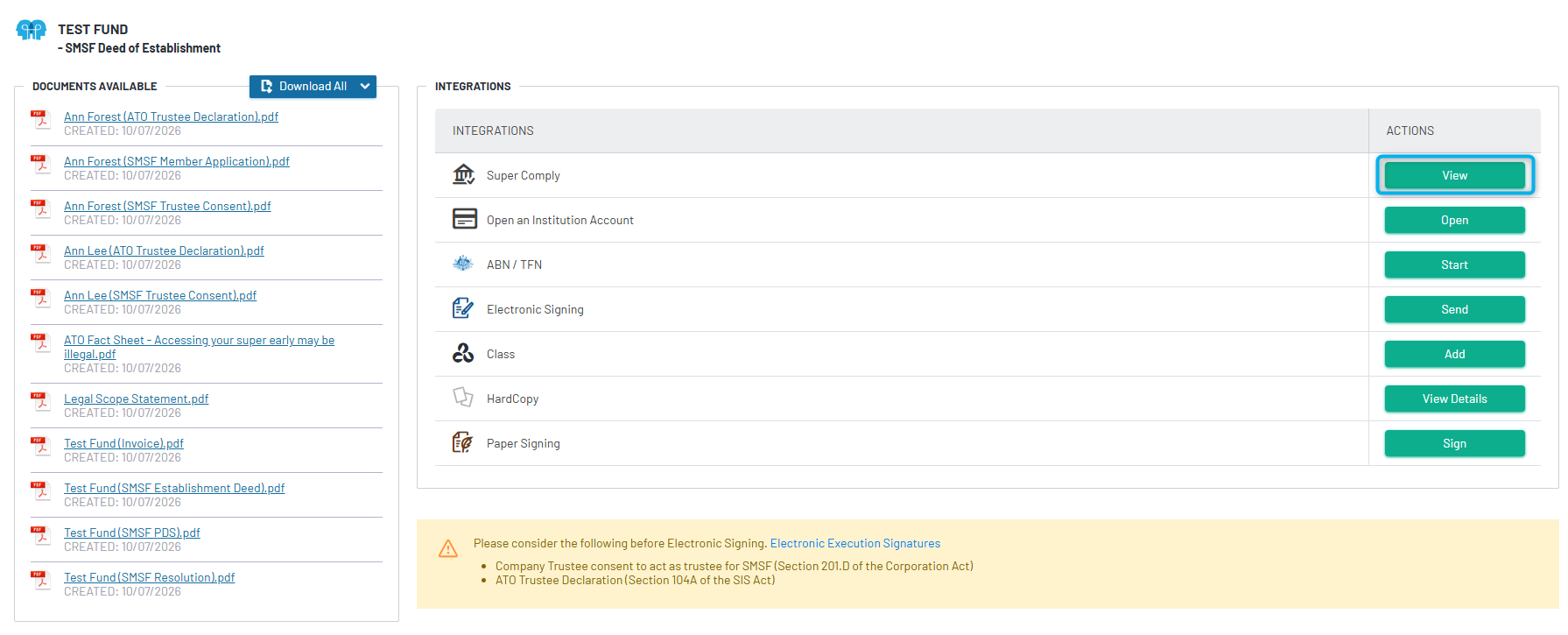The image size is (1568, 635).
Task: Click the Electronic Signing pen icon
Action: (x=463, y=308)
